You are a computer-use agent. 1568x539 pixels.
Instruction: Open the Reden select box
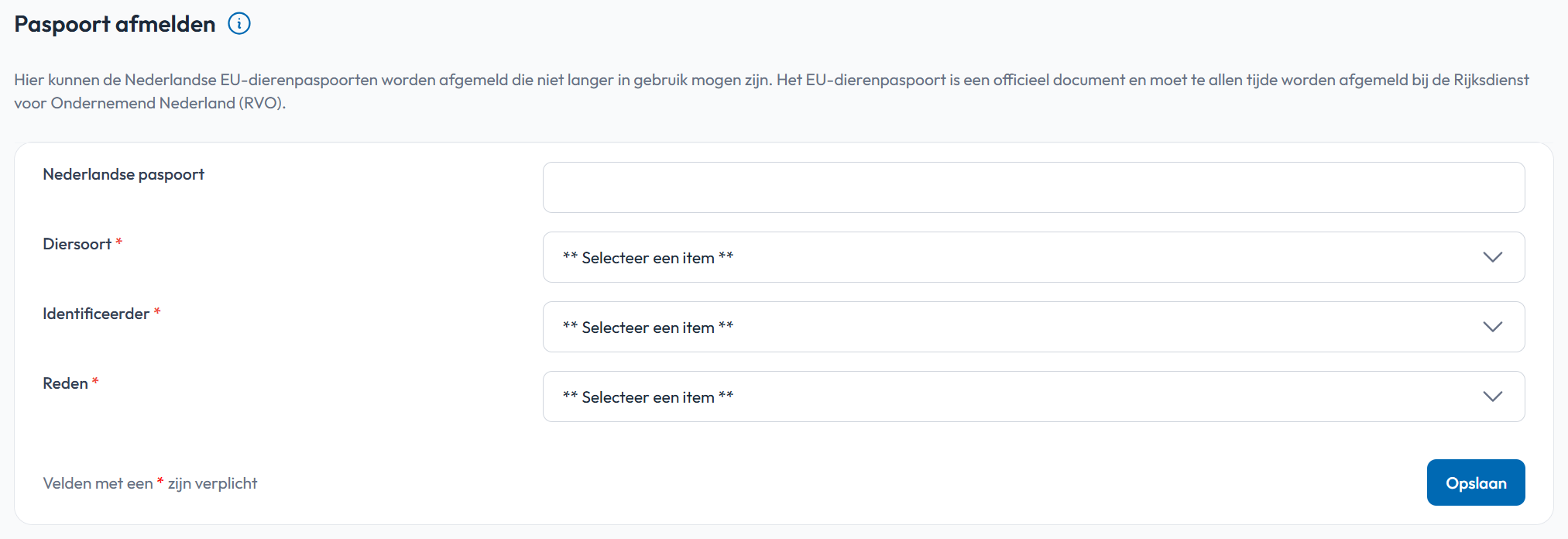[x=1034, y=397]
